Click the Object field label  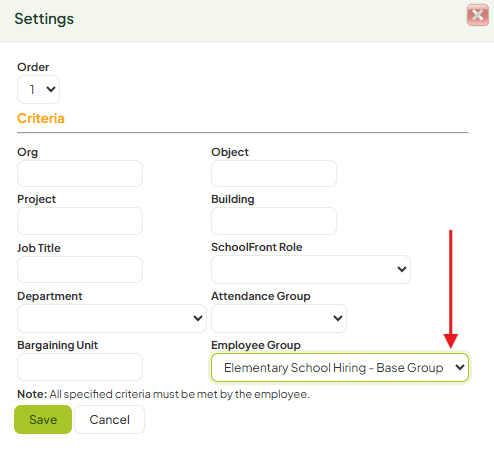230,152
